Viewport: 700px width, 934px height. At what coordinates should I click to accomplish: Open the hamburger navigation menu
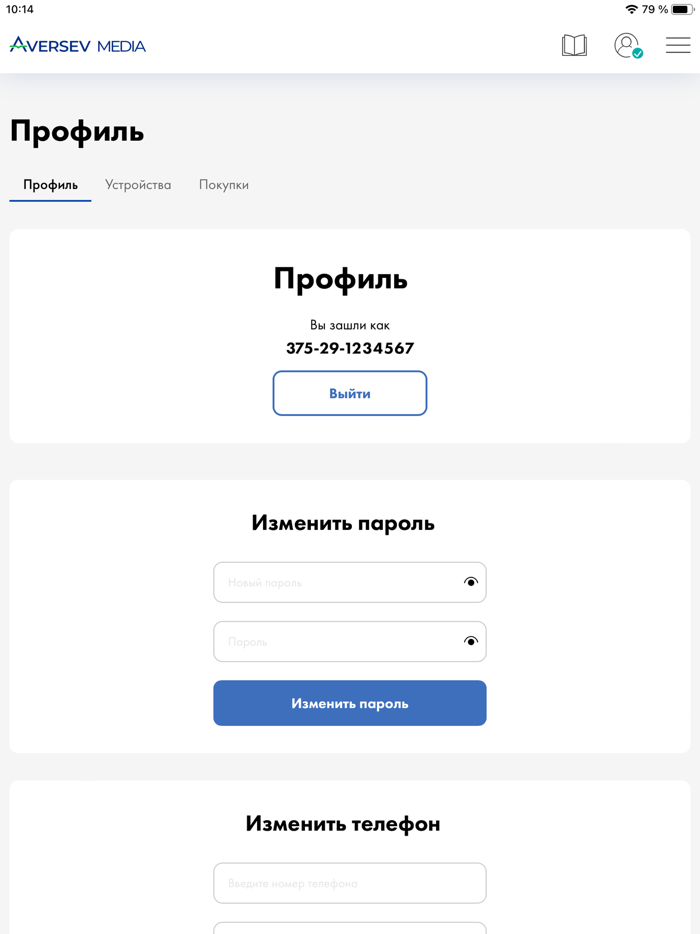click(x=677, y=45)
